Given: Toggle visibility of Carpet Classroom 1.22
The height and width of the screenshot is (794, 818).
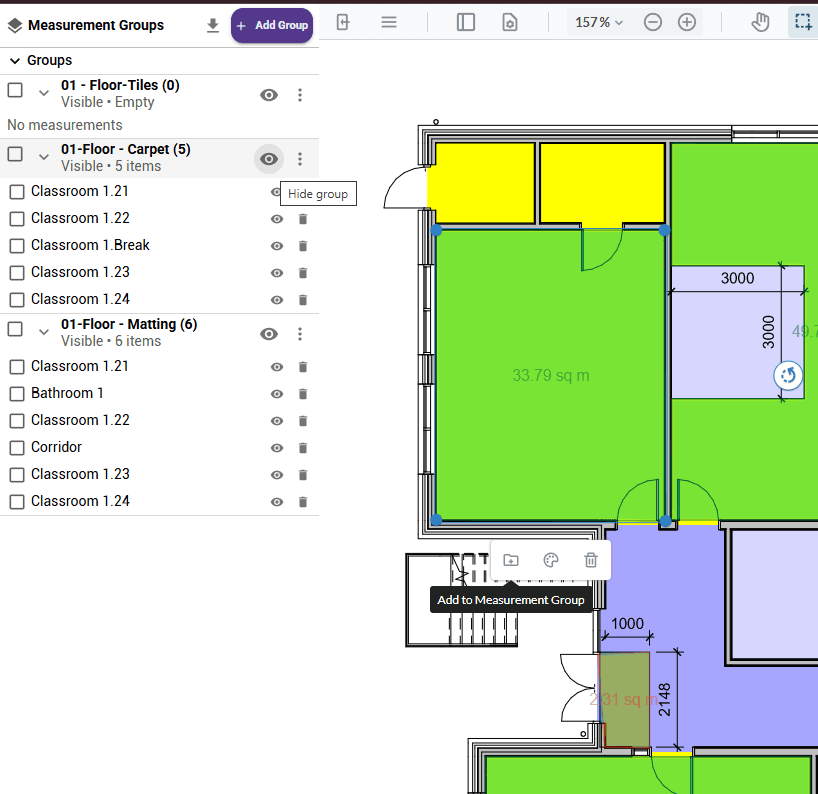Looking at the screenshot, I should (277, 219).
